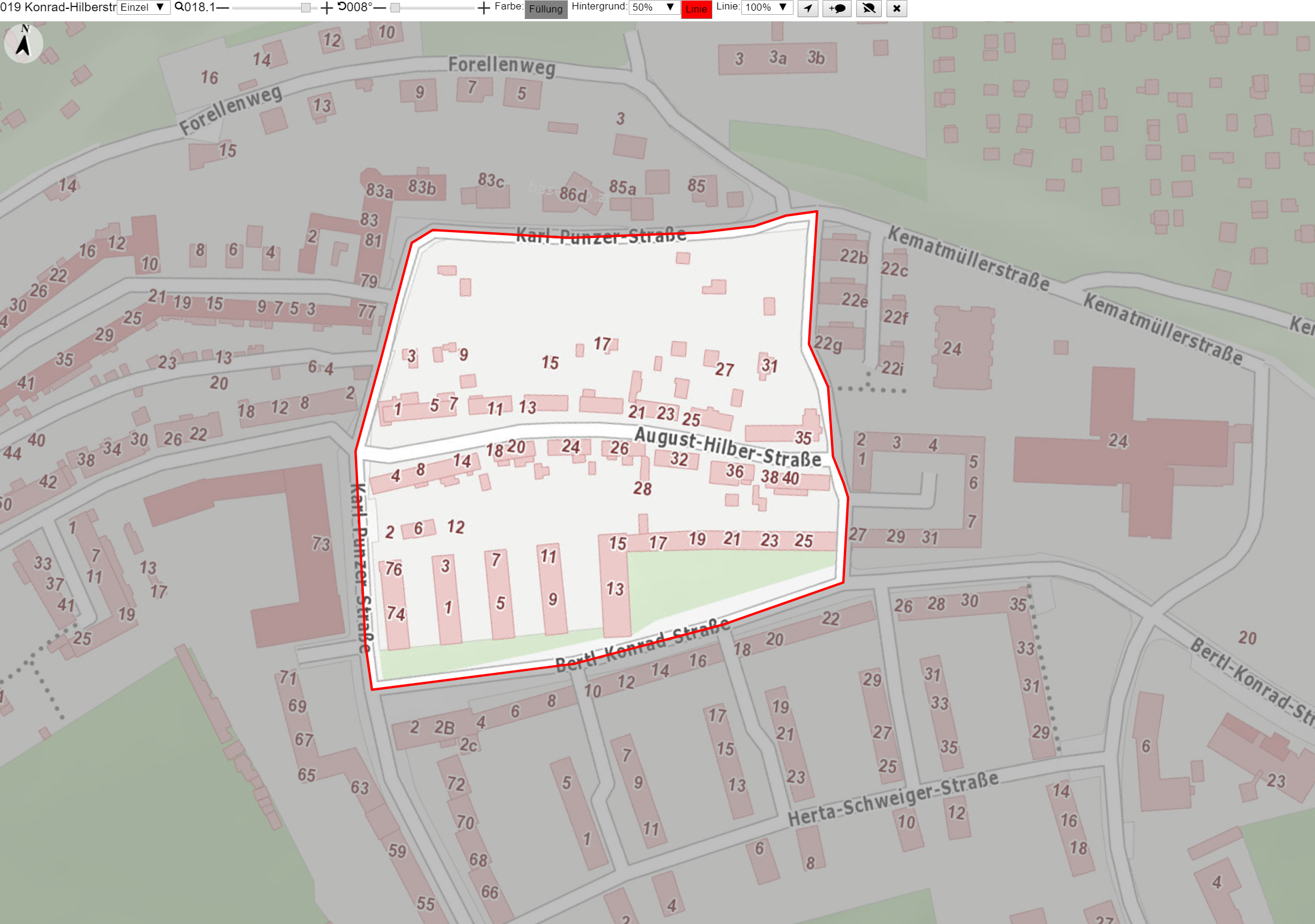Click the rotation reset arrow icon
The height and width of the screenshot is (924, 1315).
342,7
